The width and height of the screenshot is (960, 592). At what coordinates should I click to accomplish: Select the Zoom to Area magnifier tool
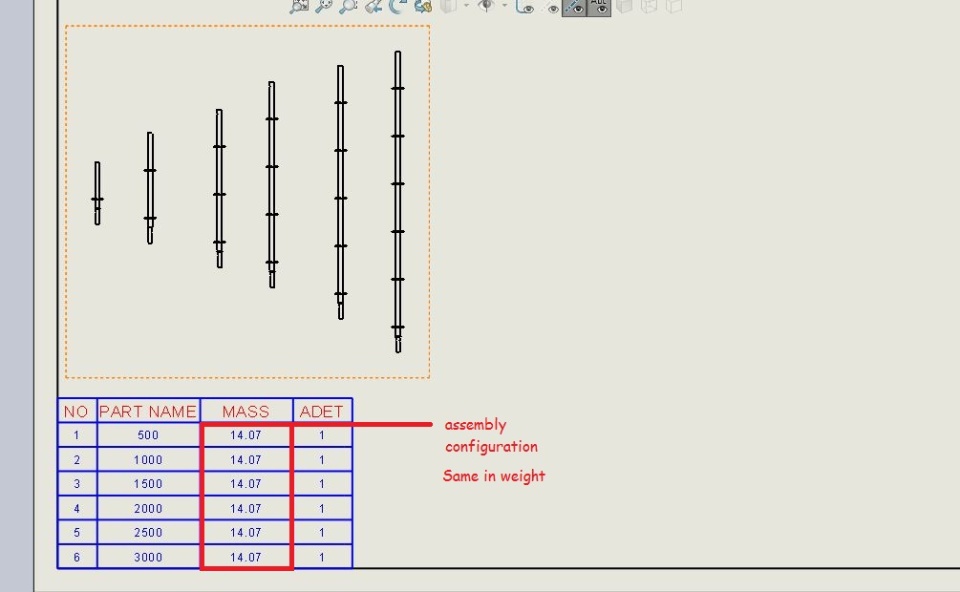click(324, 6)
